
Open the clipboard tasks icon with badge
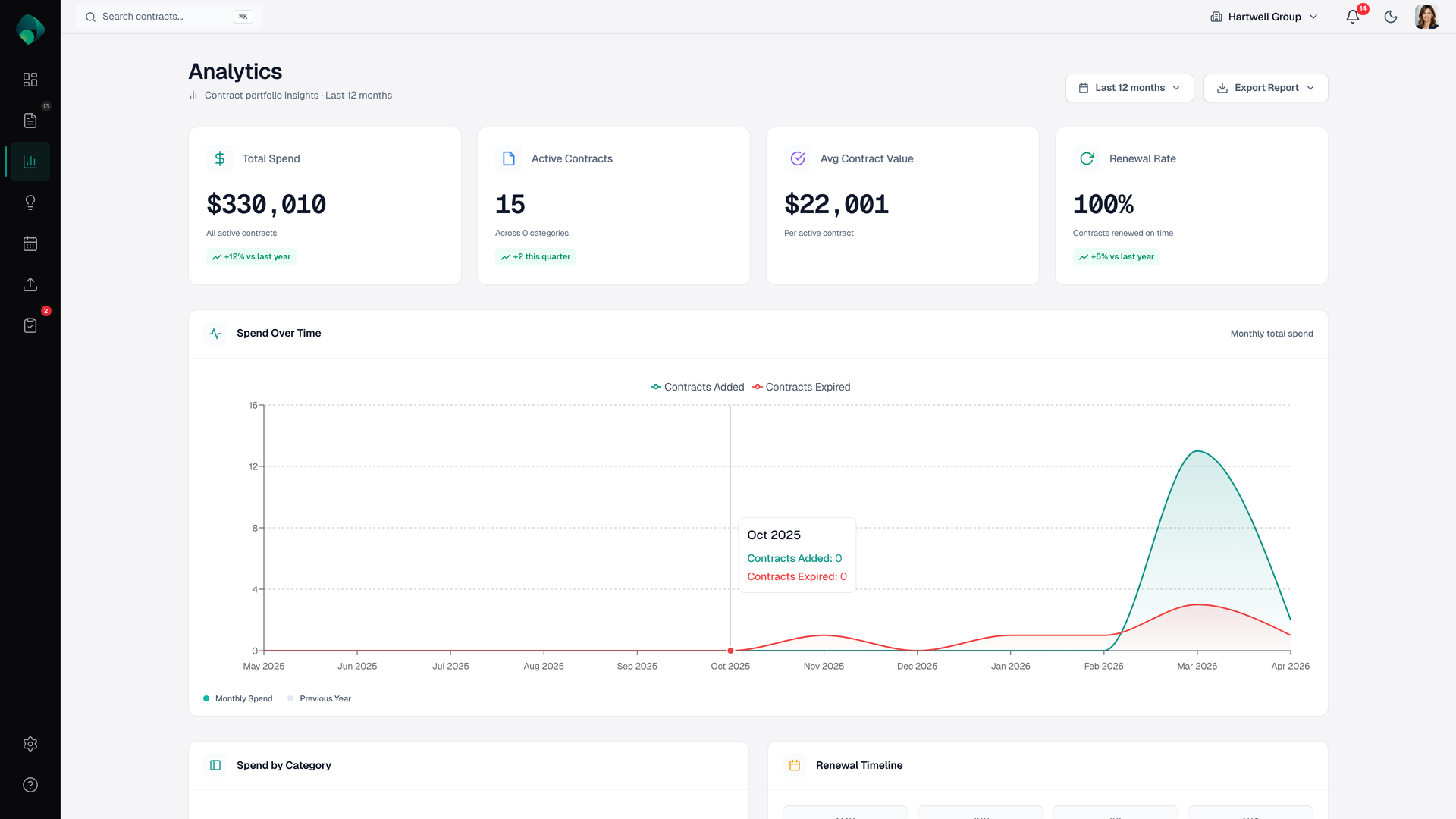30,325
